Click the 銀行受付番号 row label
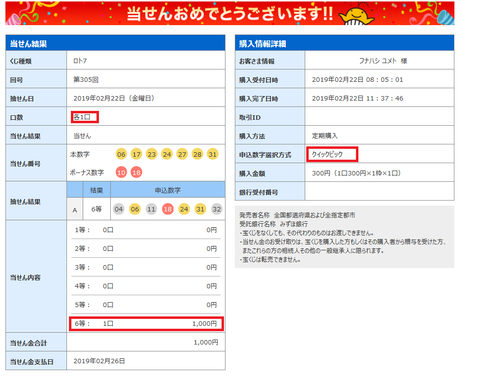The width and height of the screenshot is (480, 379). (258, 192)
